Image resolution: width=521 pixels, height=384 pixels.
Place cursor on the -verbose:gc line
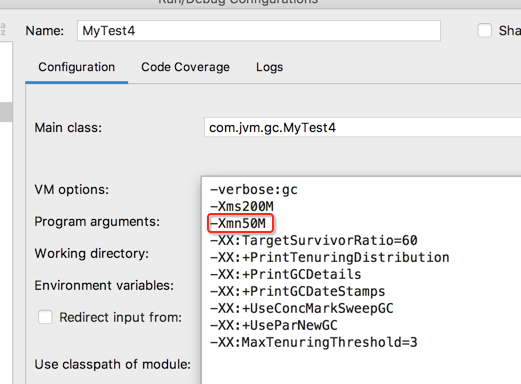254,189
